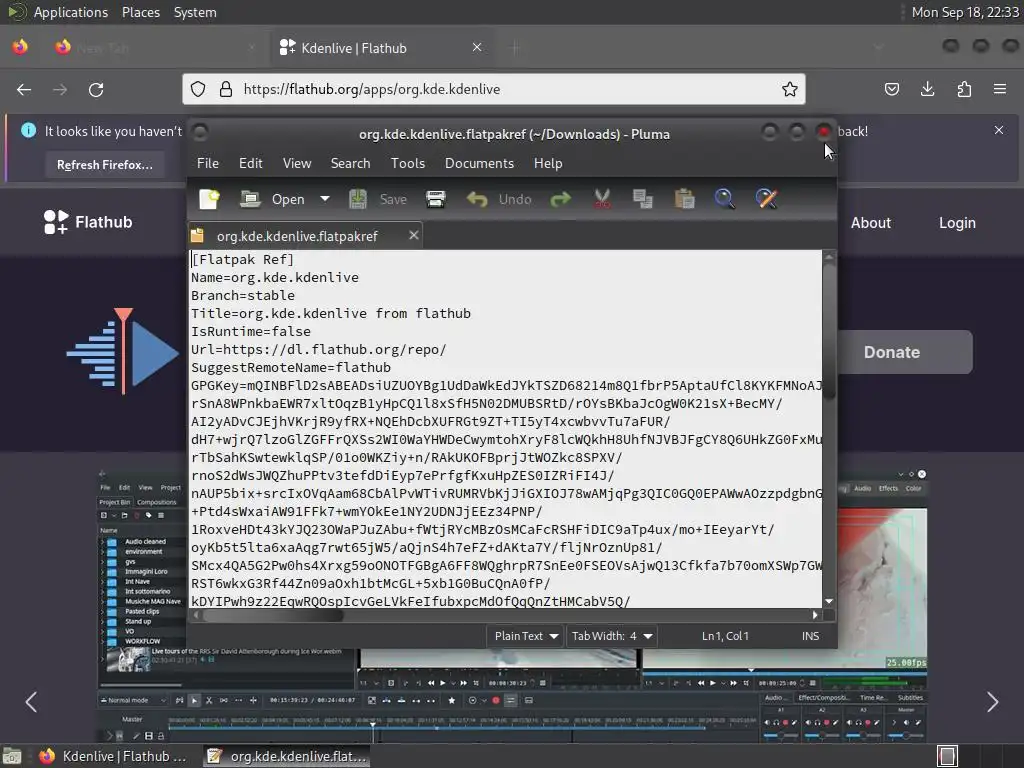Click the Donate button on Flathub
The height and width of the screenshot is (768, 1024).
tap(904, 352)
